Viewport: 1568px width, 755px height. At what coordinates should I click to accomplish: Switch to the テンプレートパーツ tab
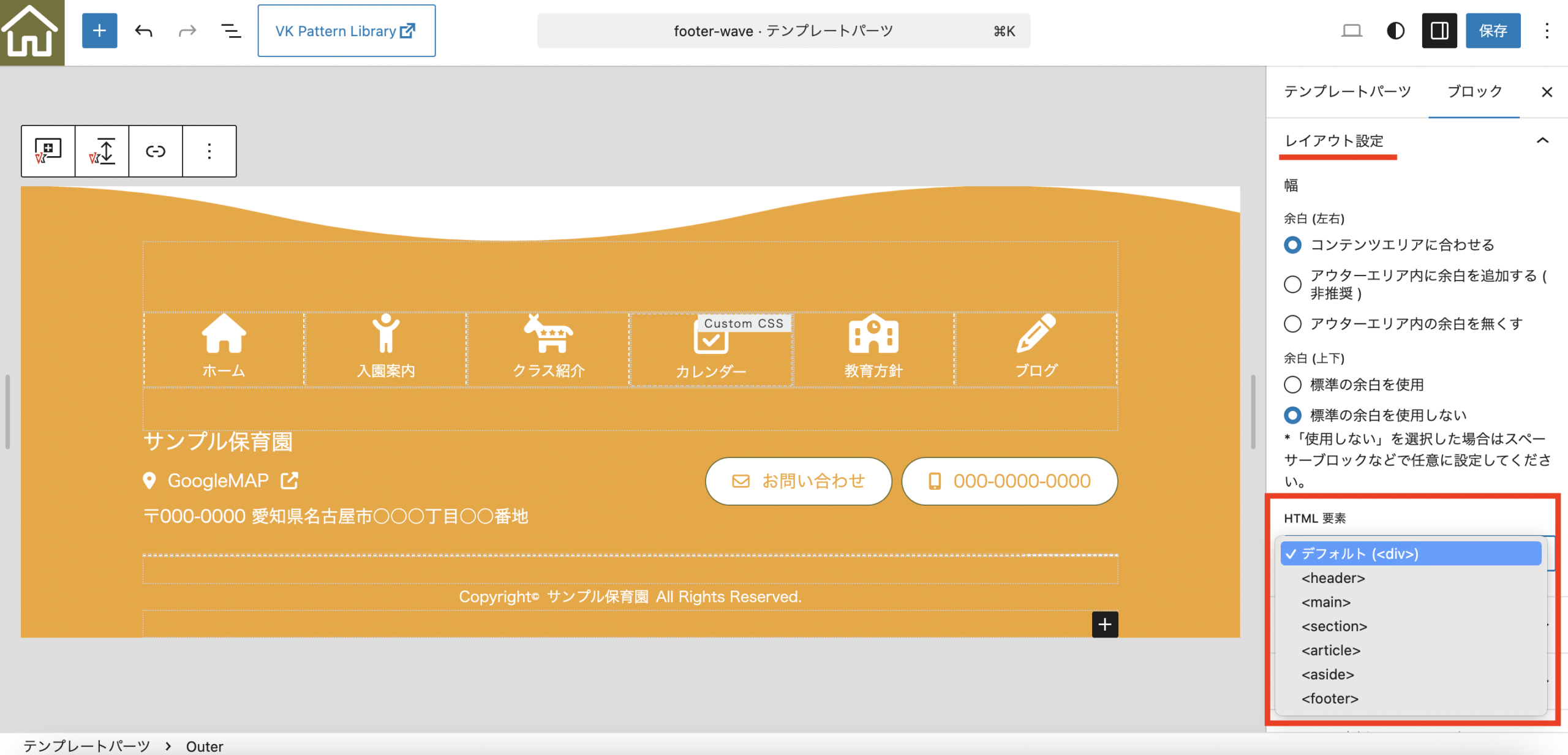(x=1347, y=92)
